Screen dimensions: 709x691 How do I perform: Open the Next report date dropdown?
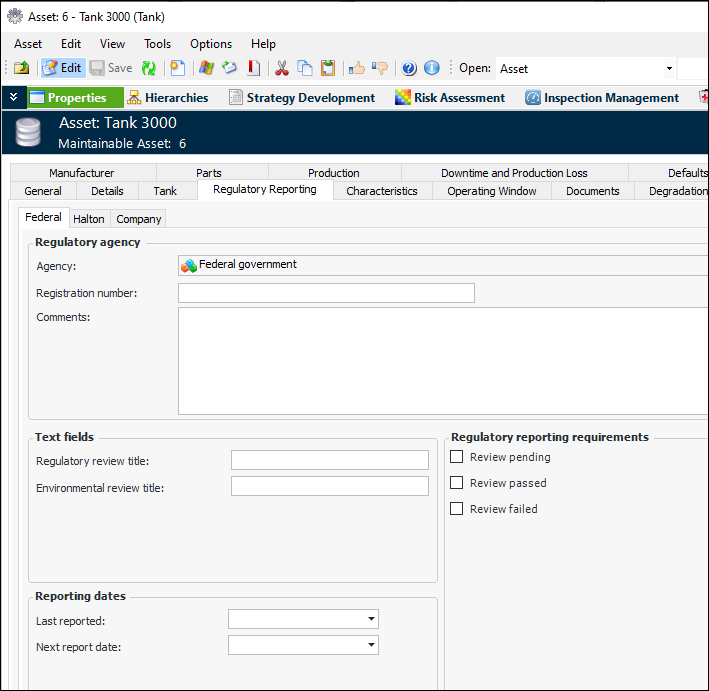coord(371,646)
